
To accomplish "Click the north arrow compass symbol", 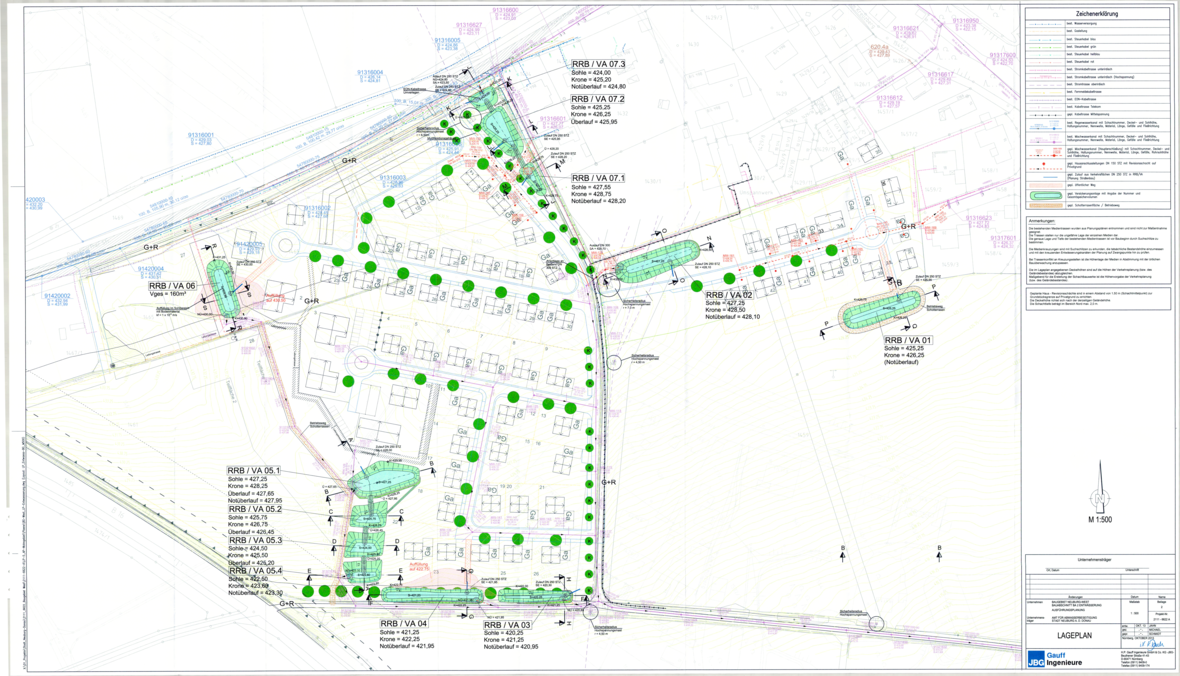I will (1099, 495).
